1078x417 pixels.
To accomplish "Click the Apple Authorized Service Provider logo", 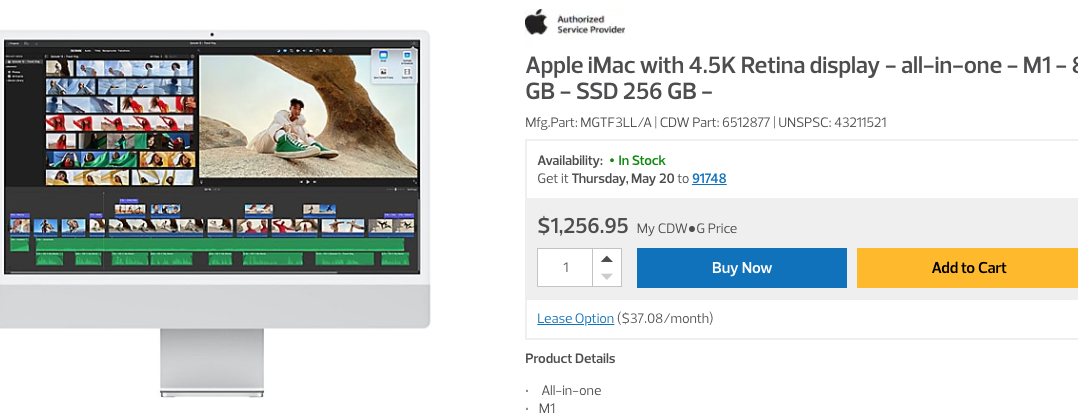I will (575, 22).
